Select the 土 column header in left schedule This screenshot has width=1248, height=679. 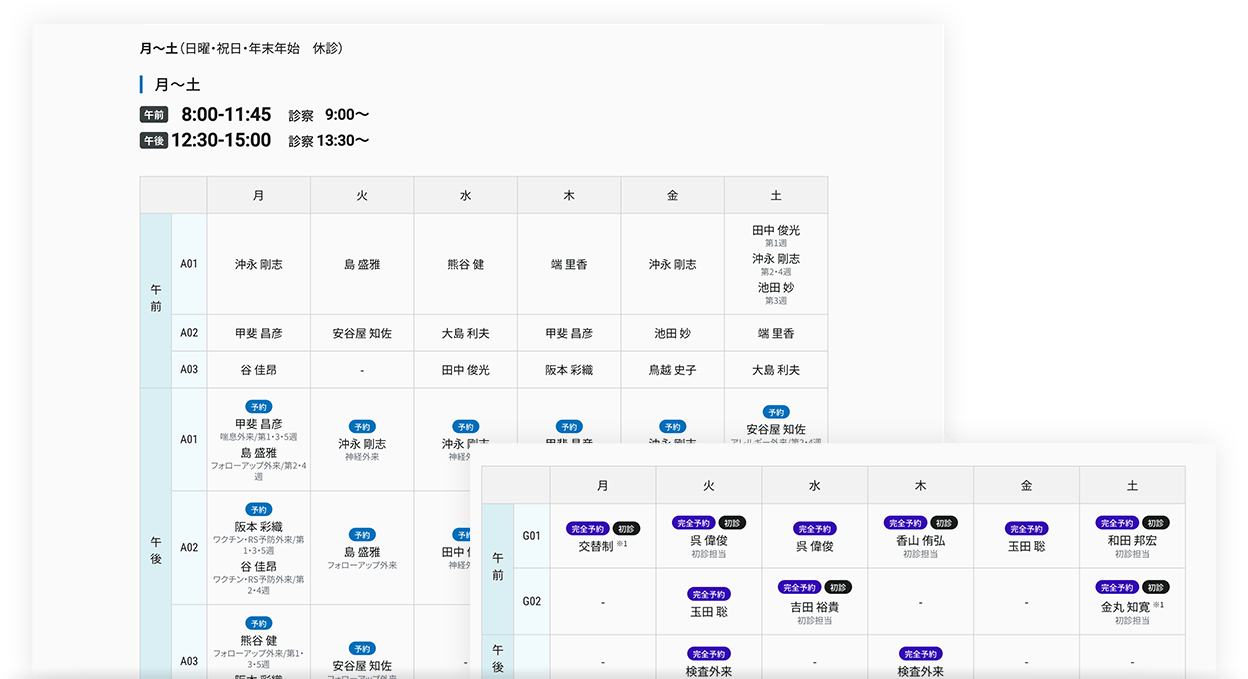777,194
